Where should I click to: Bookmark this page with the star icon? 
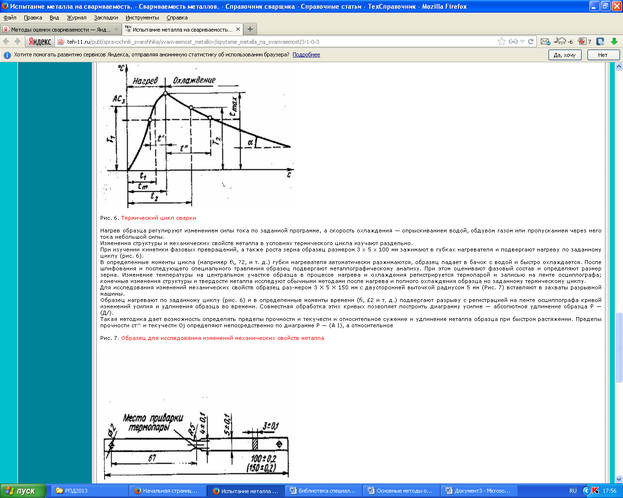[502, 42]
